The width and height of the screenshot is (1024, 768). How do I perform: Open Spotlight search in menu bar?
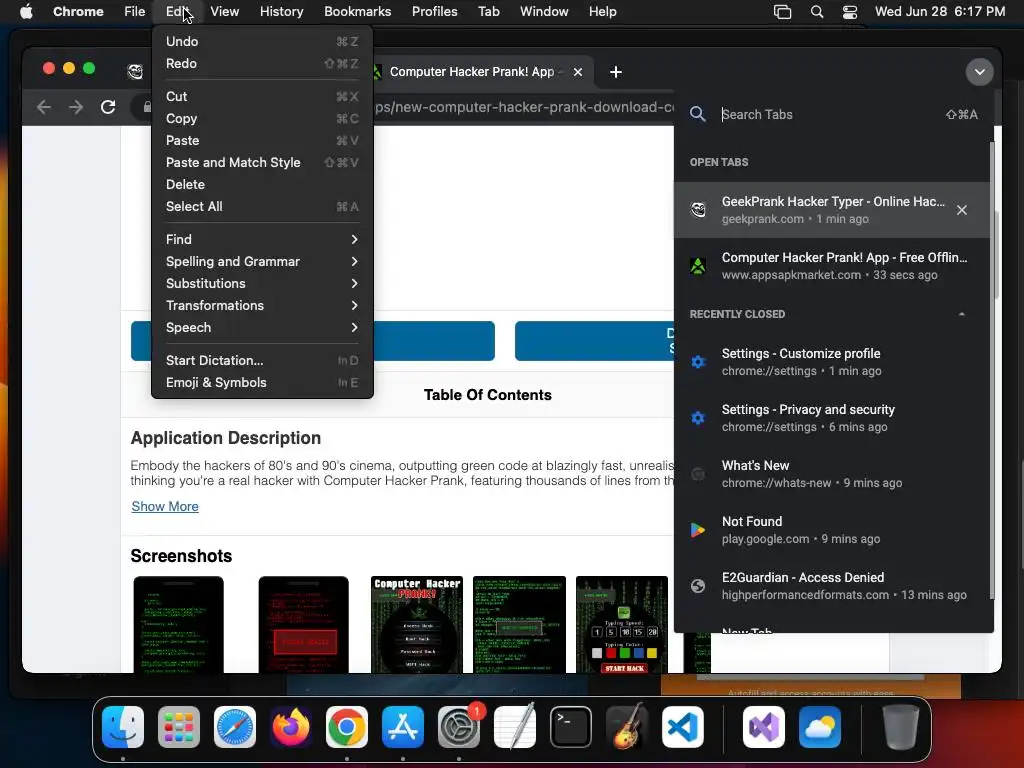pyautogui.click(x=817, y=12)
